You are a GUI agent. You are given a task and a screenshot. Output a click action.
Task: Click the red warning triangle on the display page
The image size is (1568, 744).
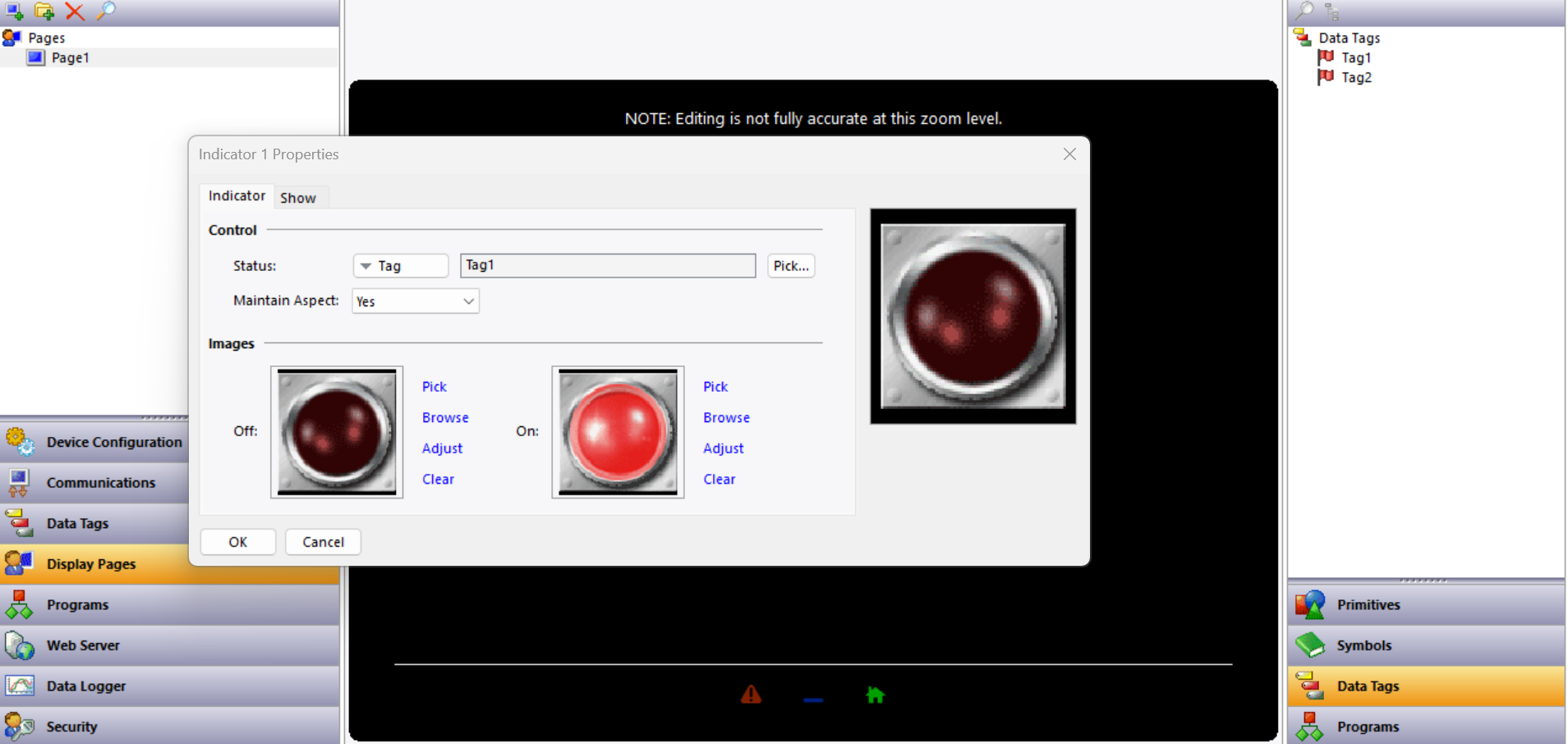[751, 695]
